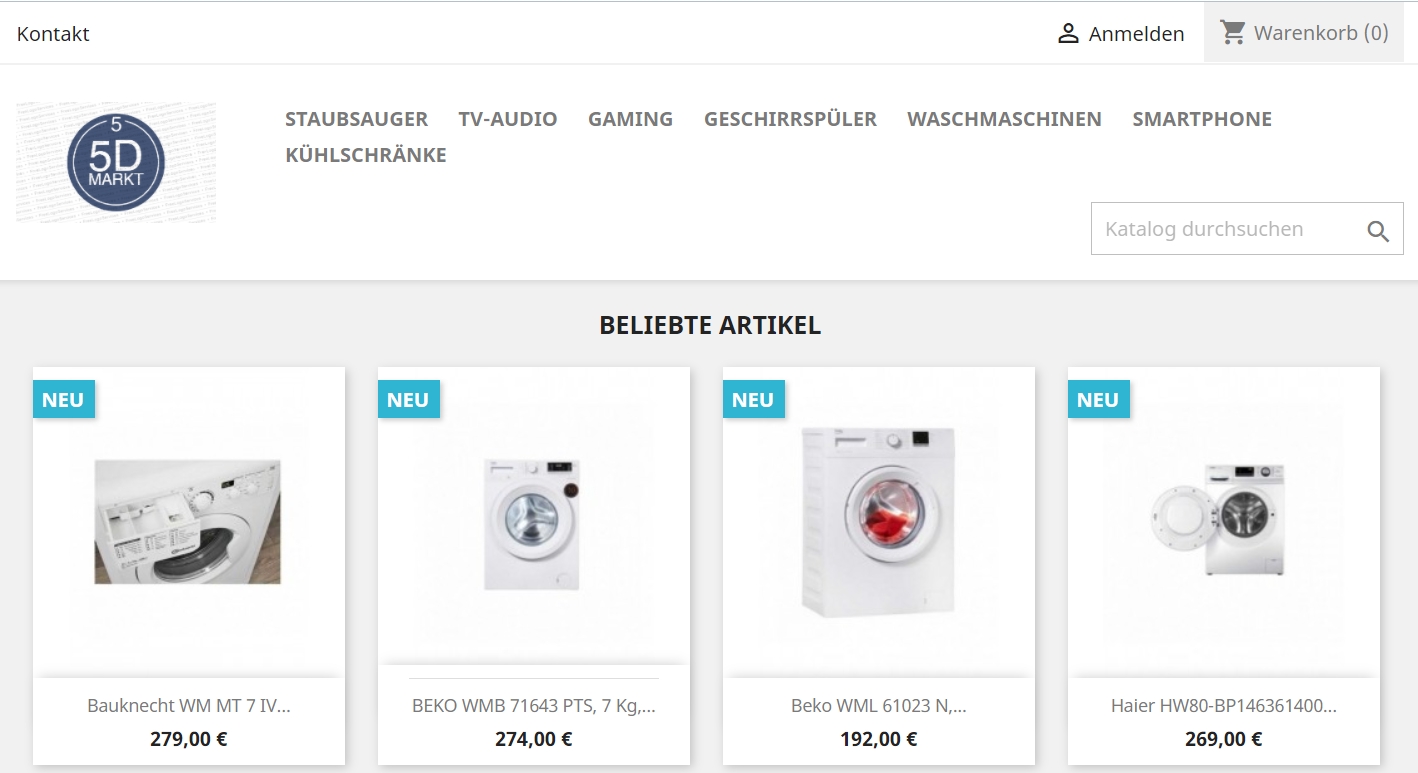
Task: Click the Haier HW80-BP146361400 title link
Action: tap(1224, 705)
